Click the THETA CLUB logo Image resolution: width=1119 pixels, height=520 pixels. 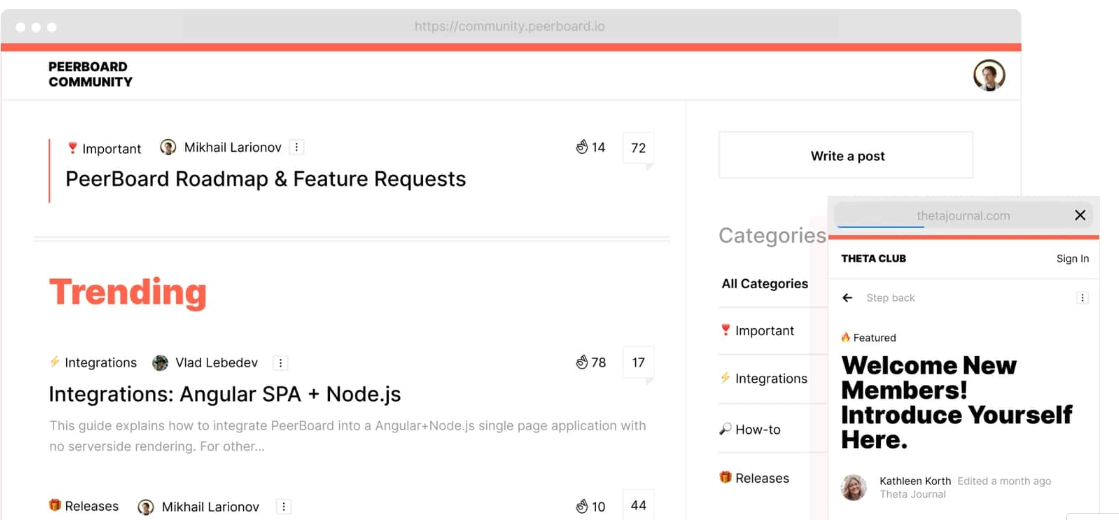[x=874, y=258]
